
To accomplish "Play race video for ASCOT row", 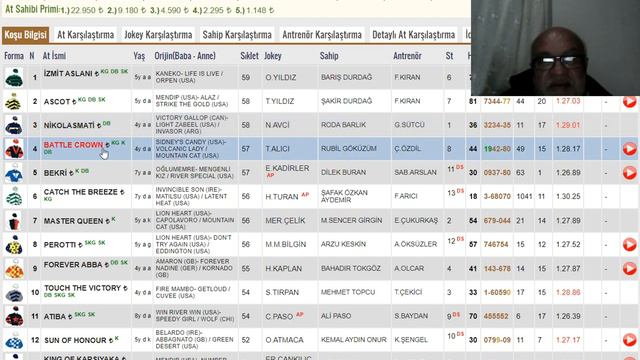I will [629, 101].
